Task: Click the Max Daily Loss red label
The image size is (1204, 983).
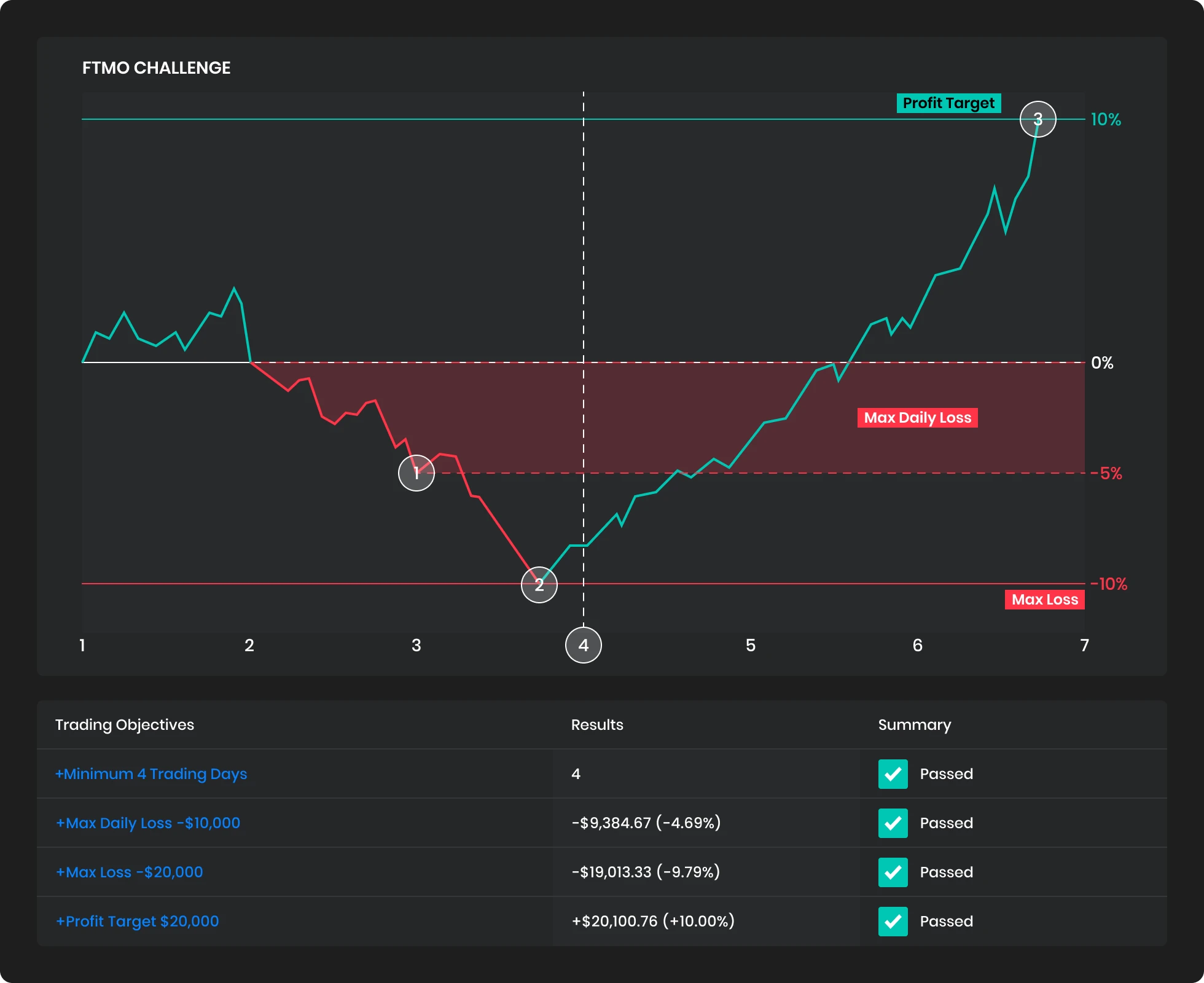Action: 917,418
